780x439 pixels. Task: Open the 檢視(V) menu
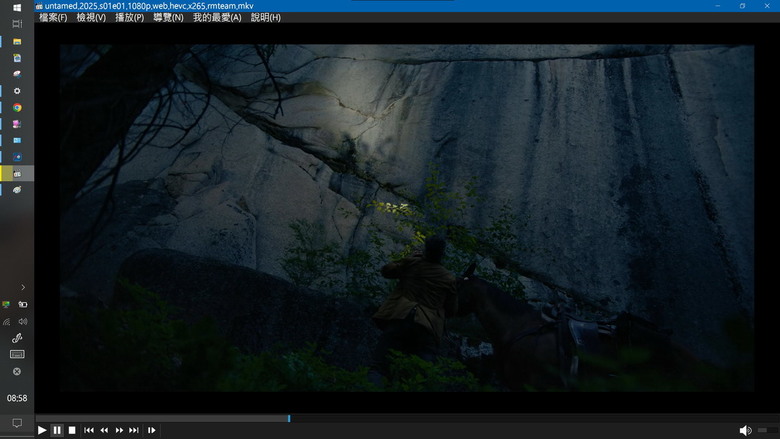tap(91, 17)
